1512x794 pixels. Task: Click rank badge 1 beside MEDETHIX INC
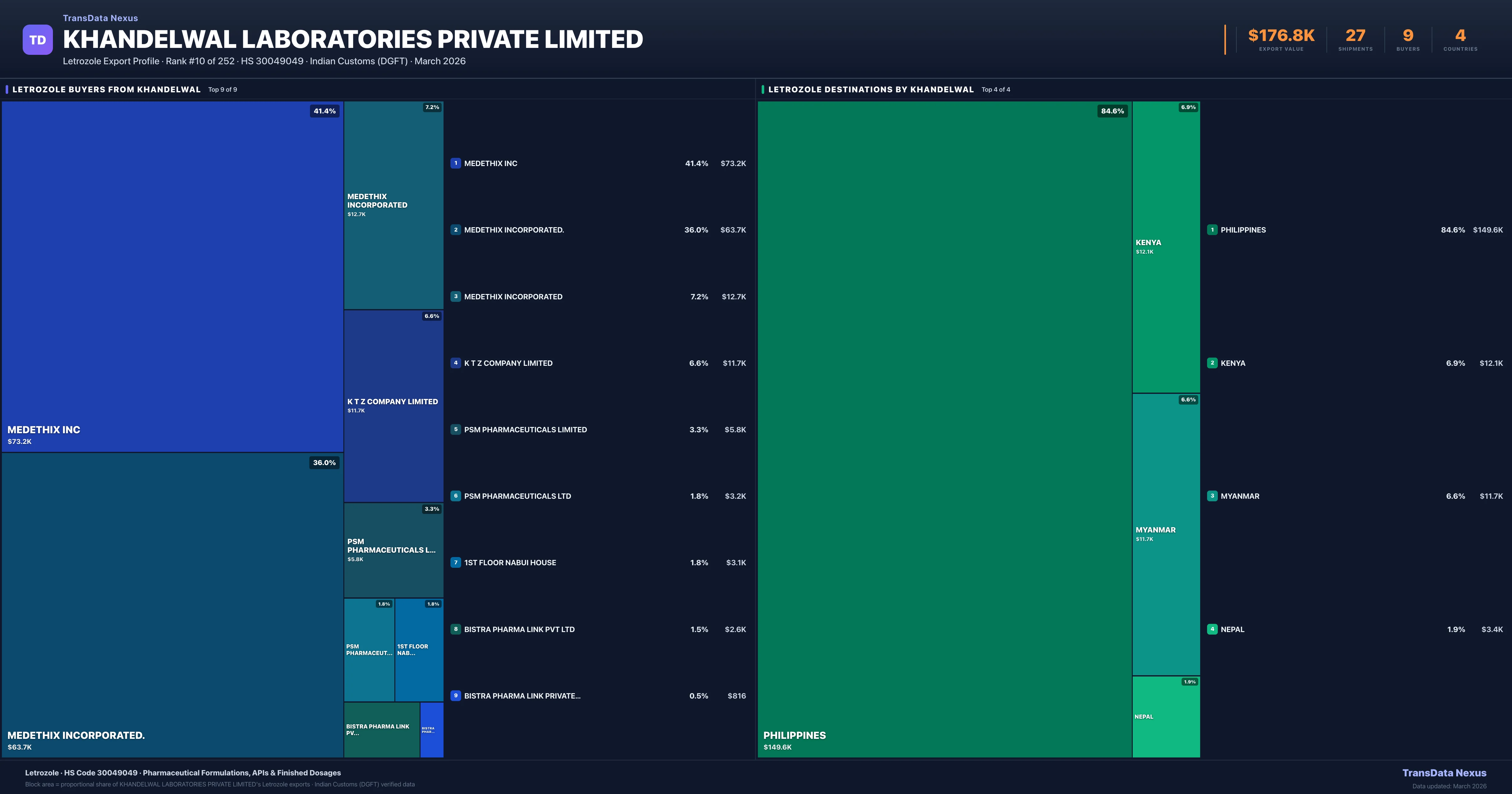click(x=455, y=163)
